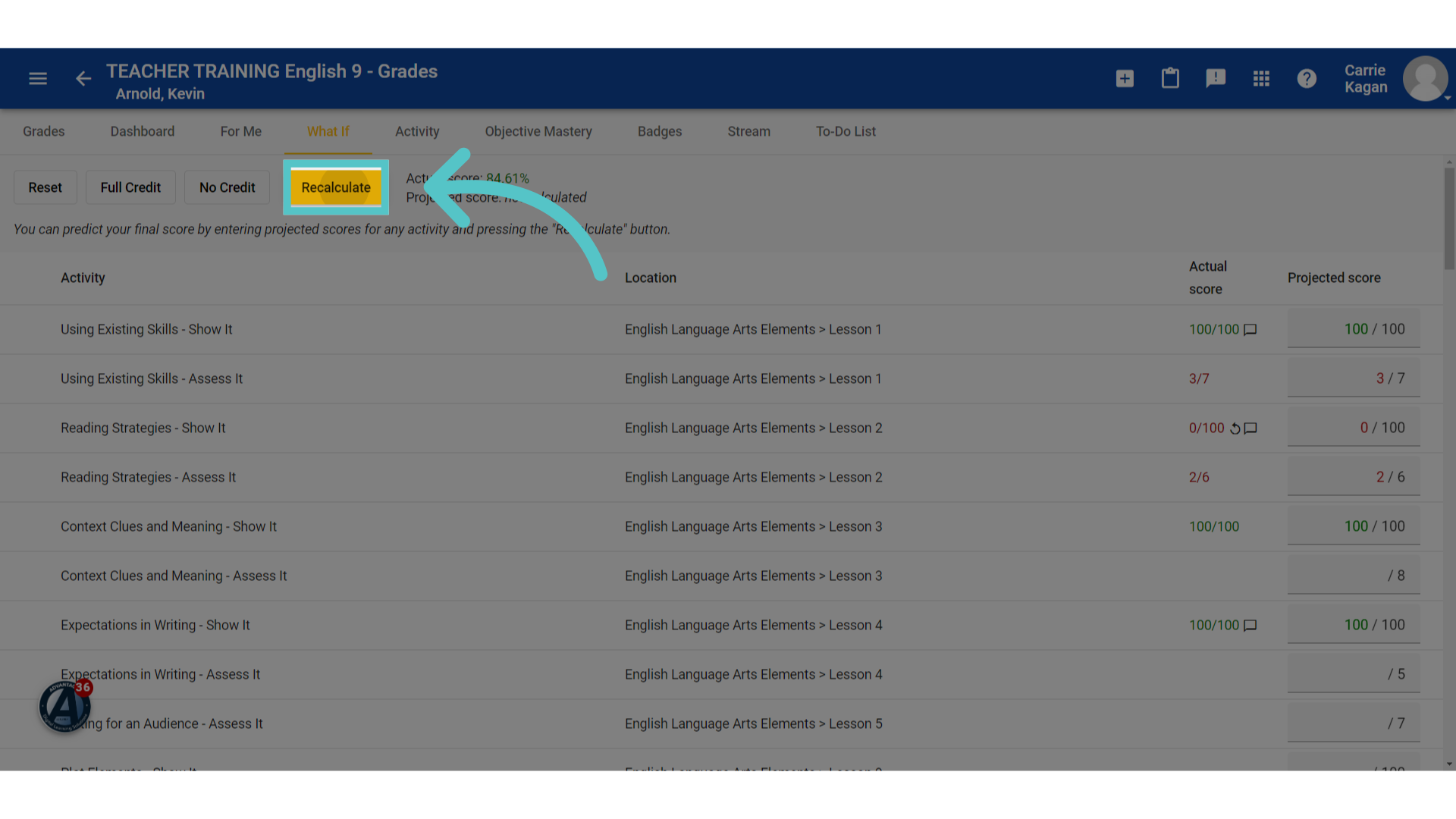The width and height of the screenshot is (1456, 819).
Task: Click the Recalculate button
Action: click(x=336, y=187)
